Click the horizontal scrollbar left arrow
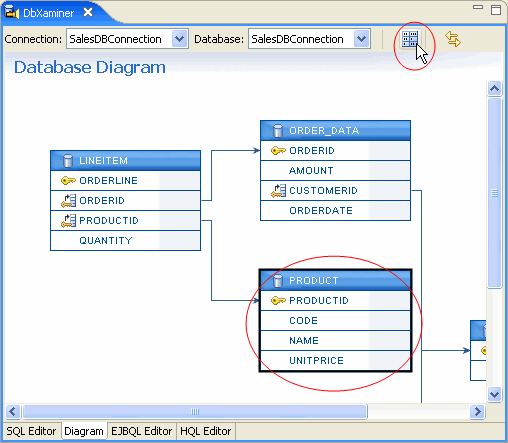 [13, 411]
